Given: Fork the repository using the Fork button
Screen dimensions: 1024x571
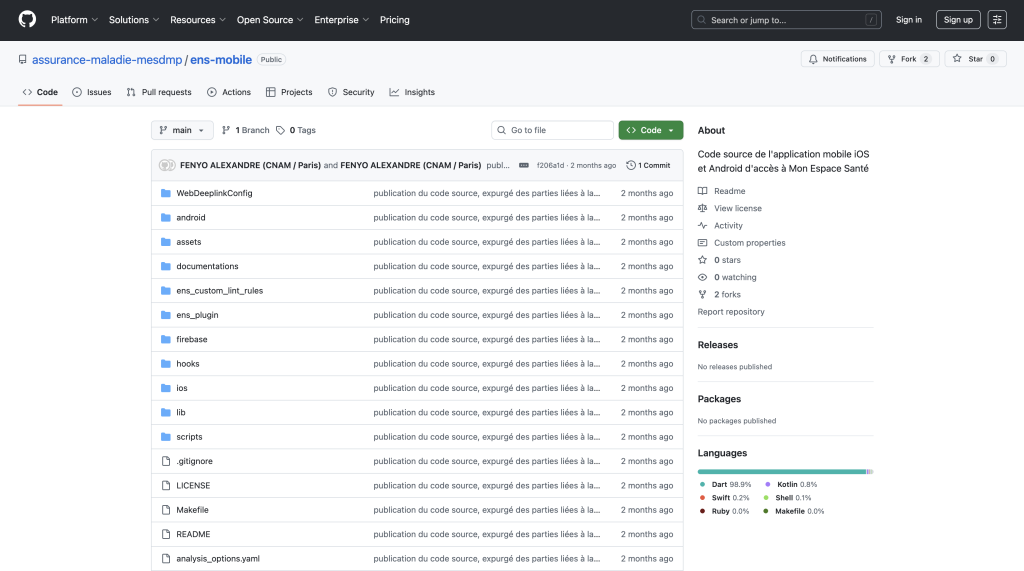Looking at the screenshot, I should (908, 59).
